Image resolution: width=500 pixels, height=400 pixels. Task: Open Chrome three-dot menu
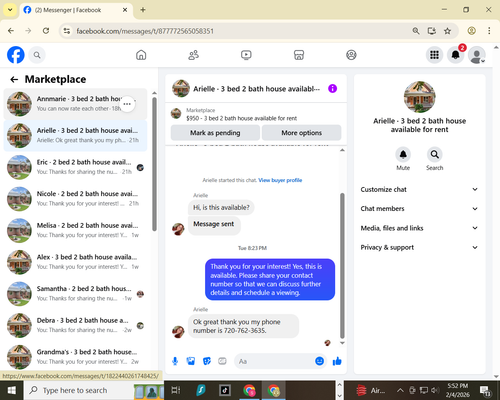pyautogui.click(x=489, y=31)
